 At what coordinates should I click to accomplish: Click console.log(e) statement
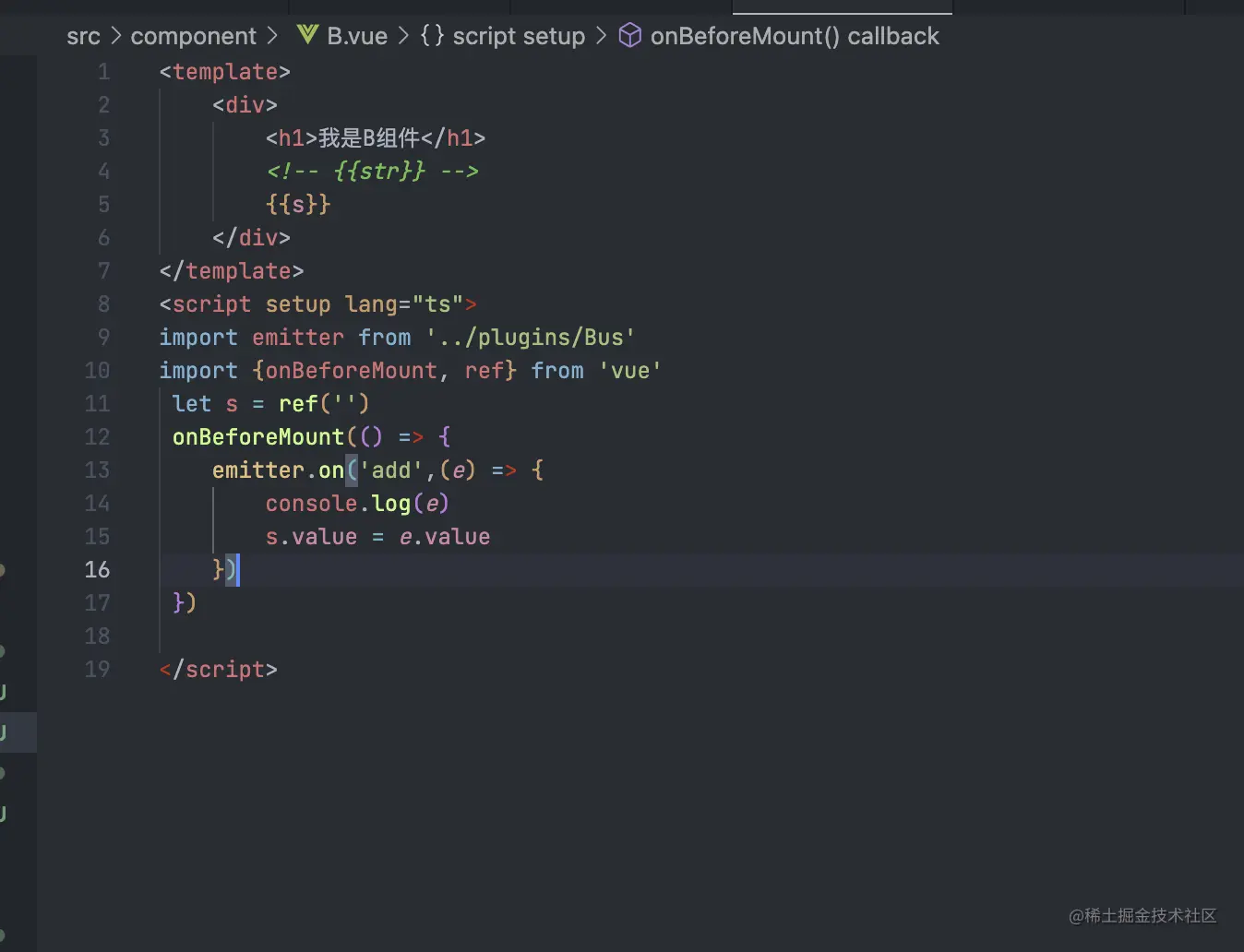pos(358,504)
